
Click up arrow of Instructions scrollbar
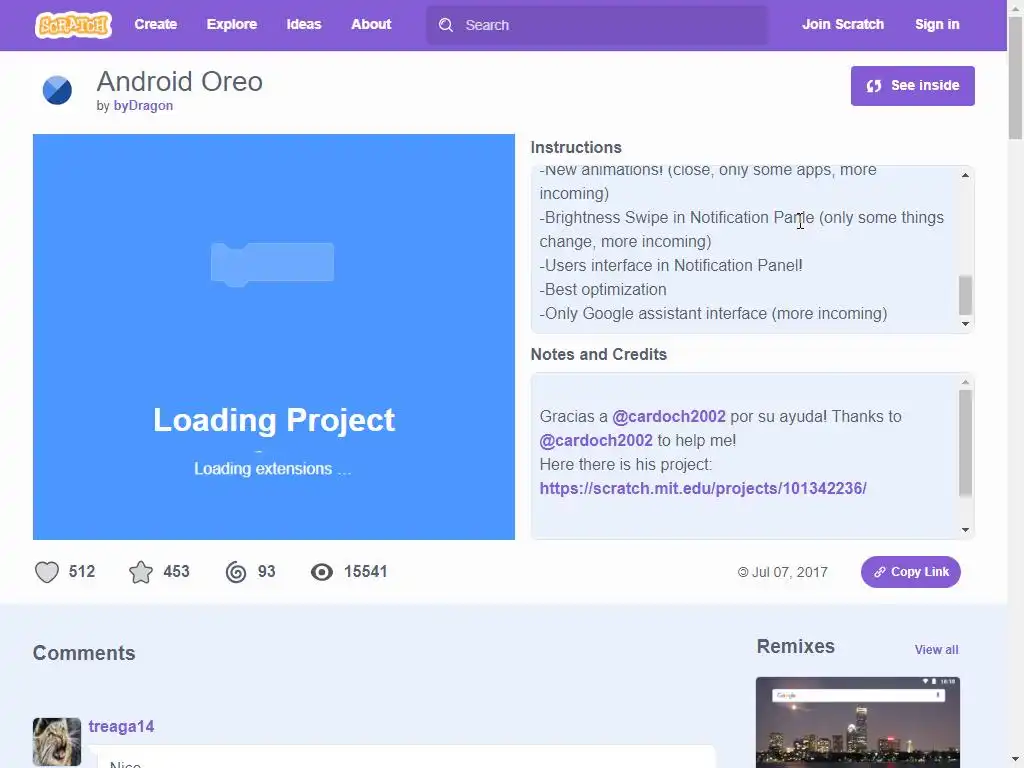coord(965,175)
